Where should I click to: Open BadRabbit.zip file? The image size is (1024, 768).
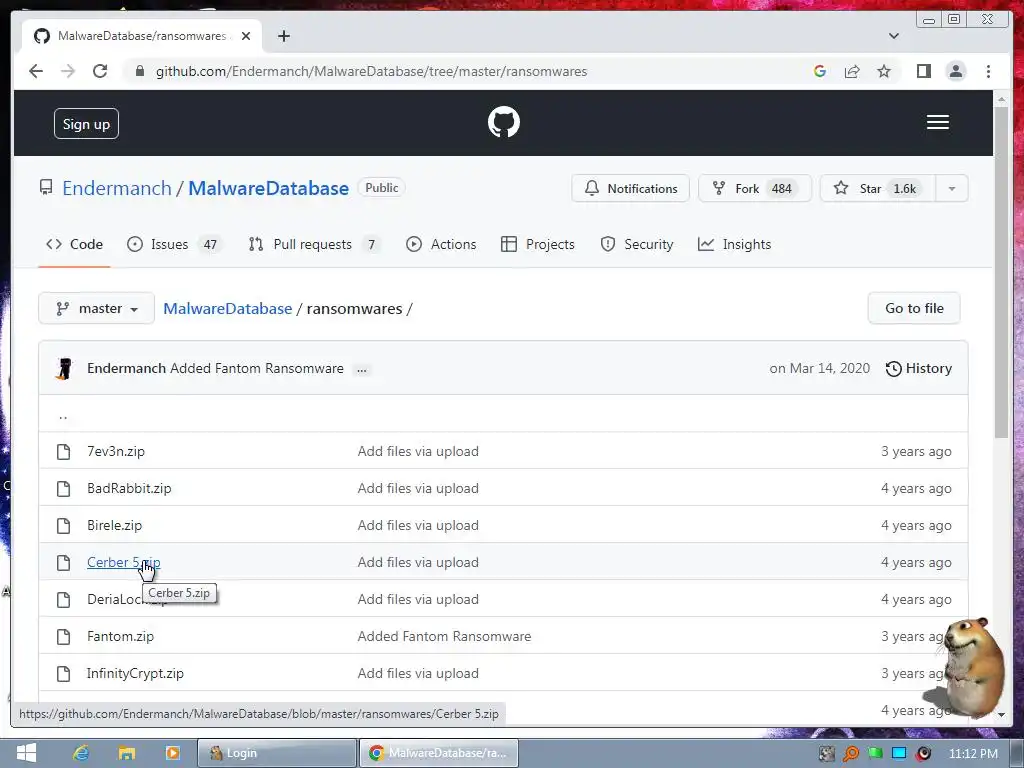tap(129, 488)
